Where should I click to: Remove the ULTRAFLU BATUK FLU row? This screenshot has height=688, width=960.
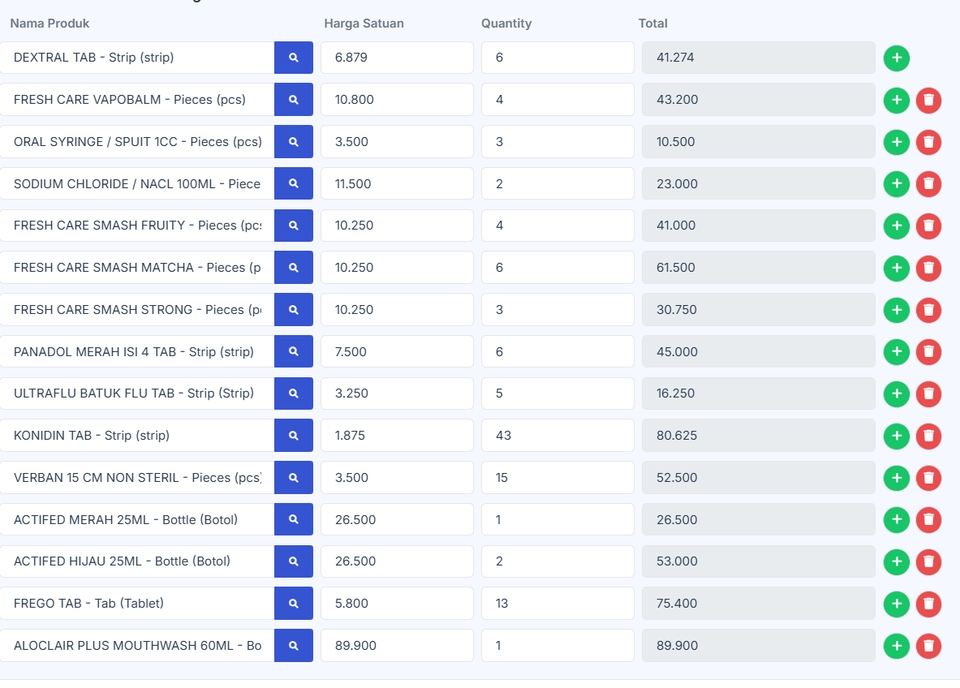(929, 394)
